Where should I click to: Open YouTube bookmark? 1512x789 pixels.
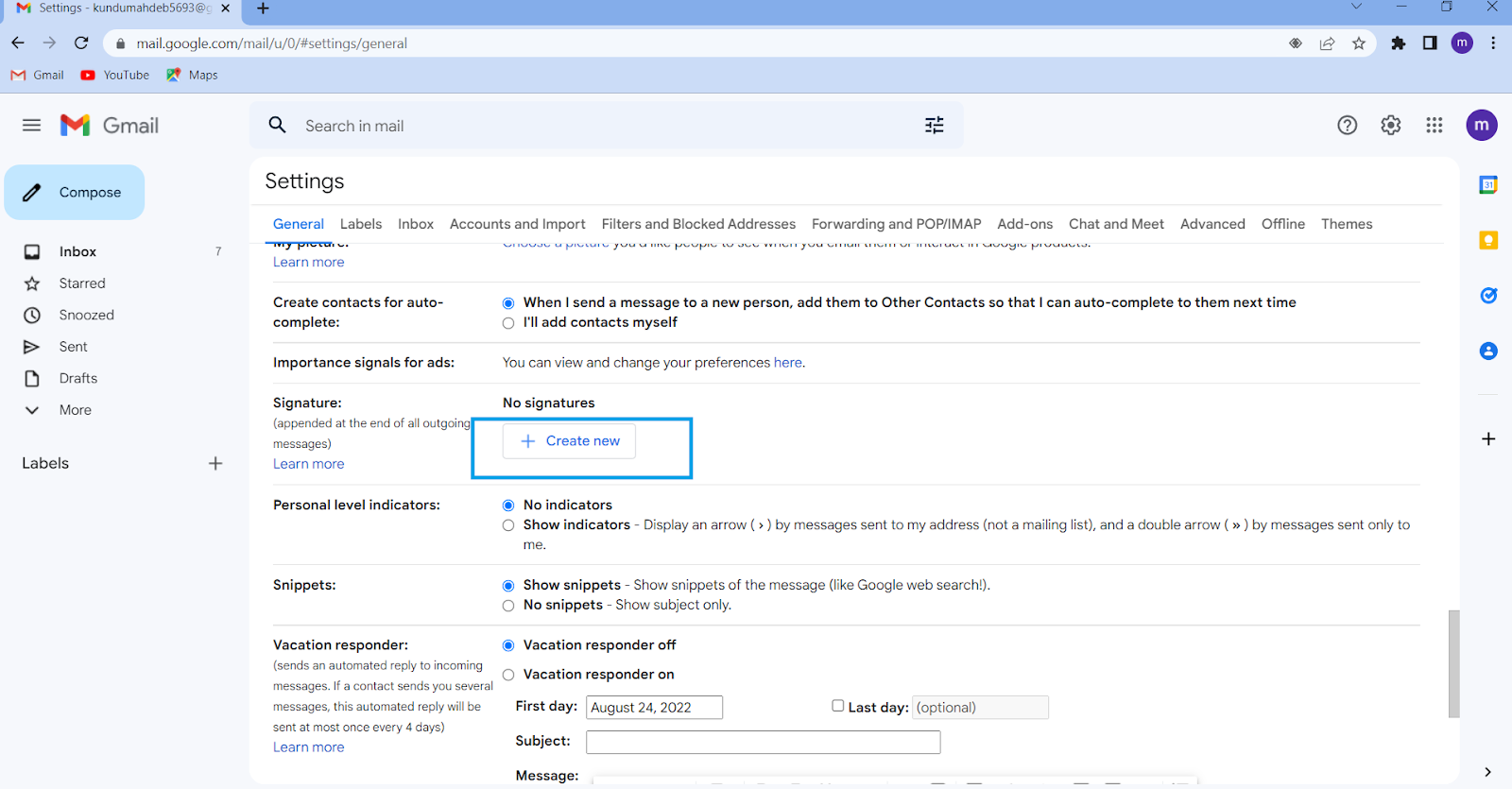click(x=115, y=75)
